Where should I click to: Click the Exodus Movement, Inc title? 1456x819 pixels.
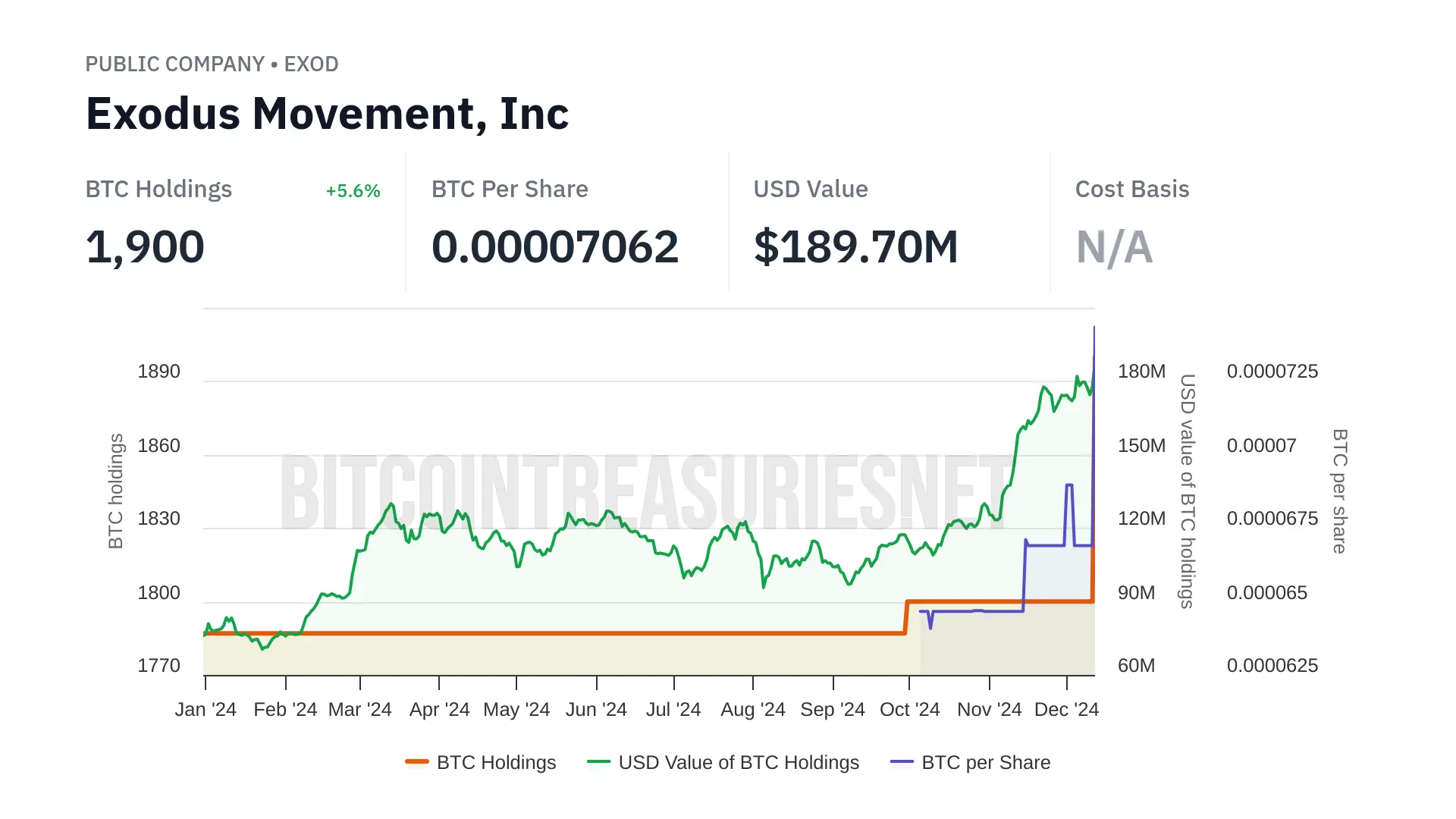(x=327, y=114)
